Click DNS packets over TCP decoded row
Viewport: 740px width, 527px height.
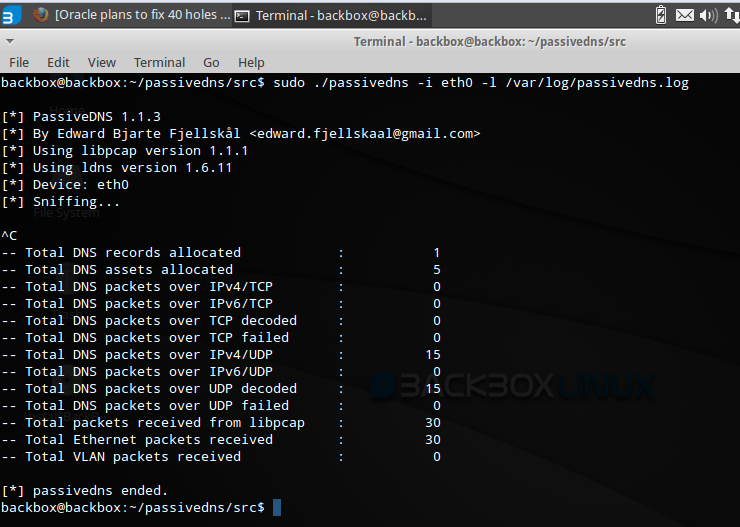(221, 320)
